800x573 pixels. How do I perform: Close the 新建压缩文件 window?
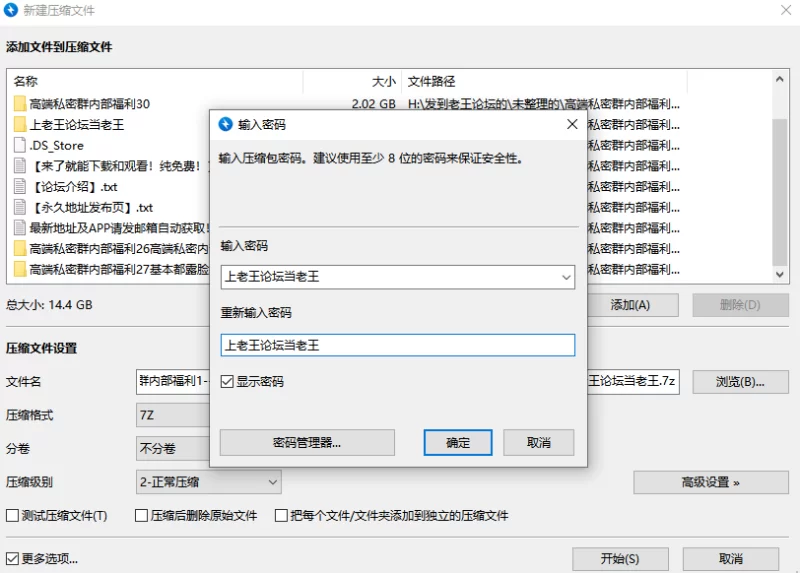point(786,10)
